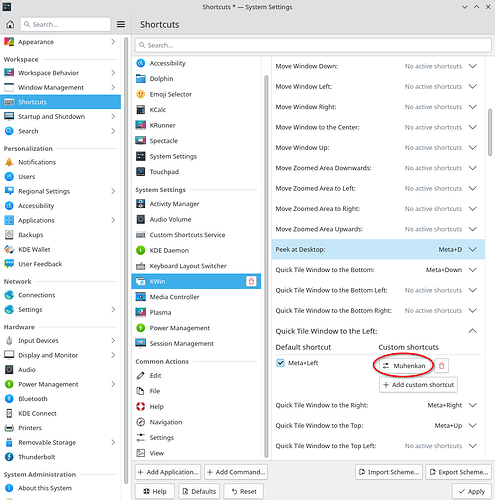Click the Muhenkan shortcut button
Image resolution: width=495 pixels, height=500 pixels.
pyautogui.click(x=404, y=366)
